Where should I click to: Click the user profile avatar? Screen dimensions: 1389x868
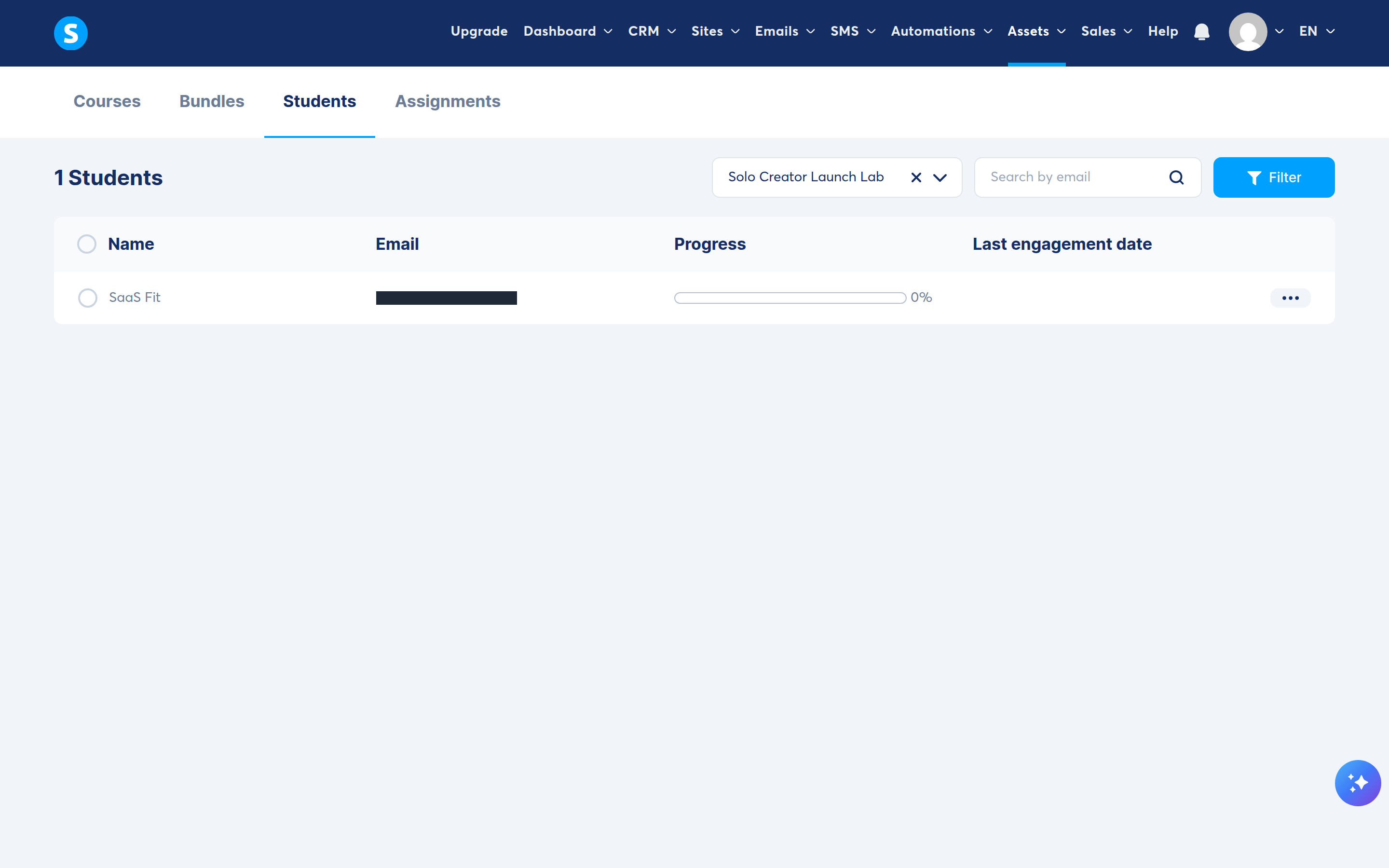(1248, 31)
